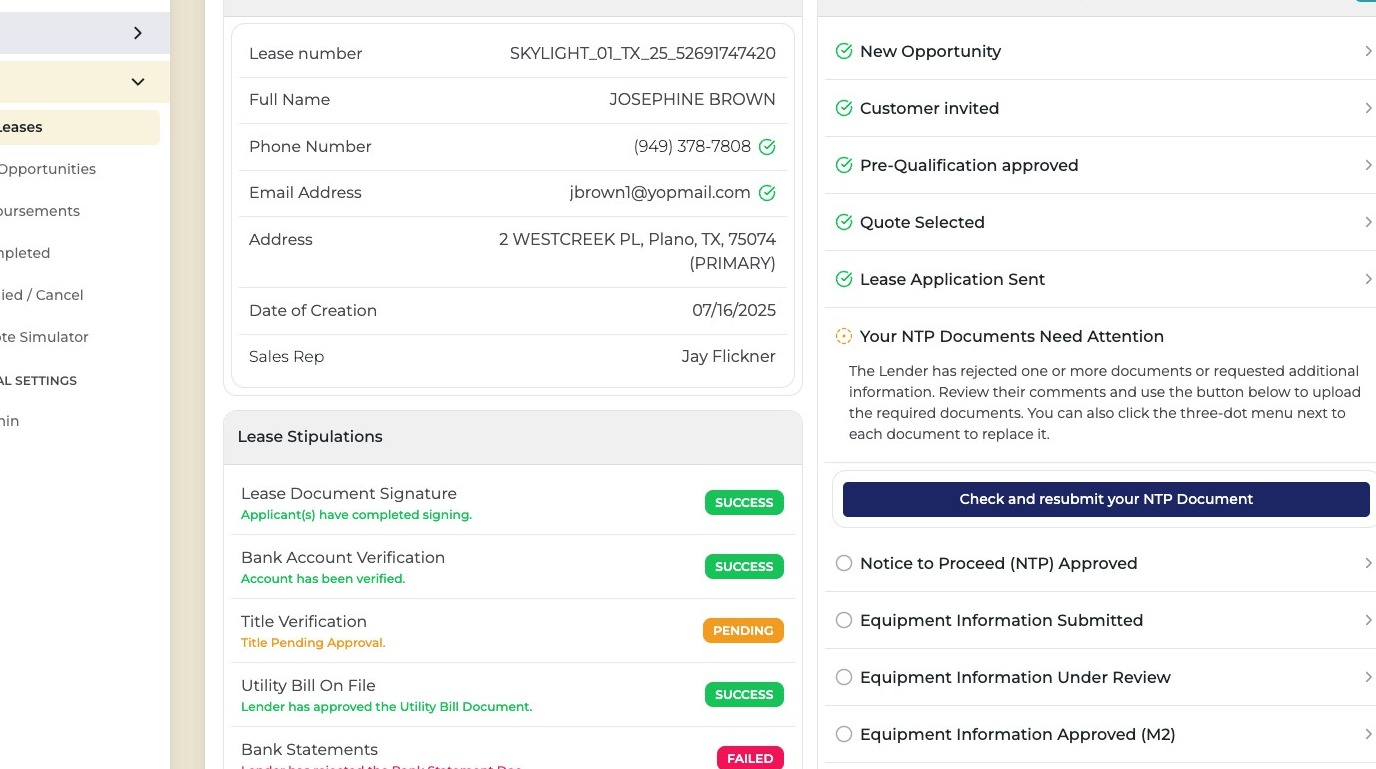1376x769 pixels.
Task: Click the Title Verification stipulation title
Action: coord(304,622)
